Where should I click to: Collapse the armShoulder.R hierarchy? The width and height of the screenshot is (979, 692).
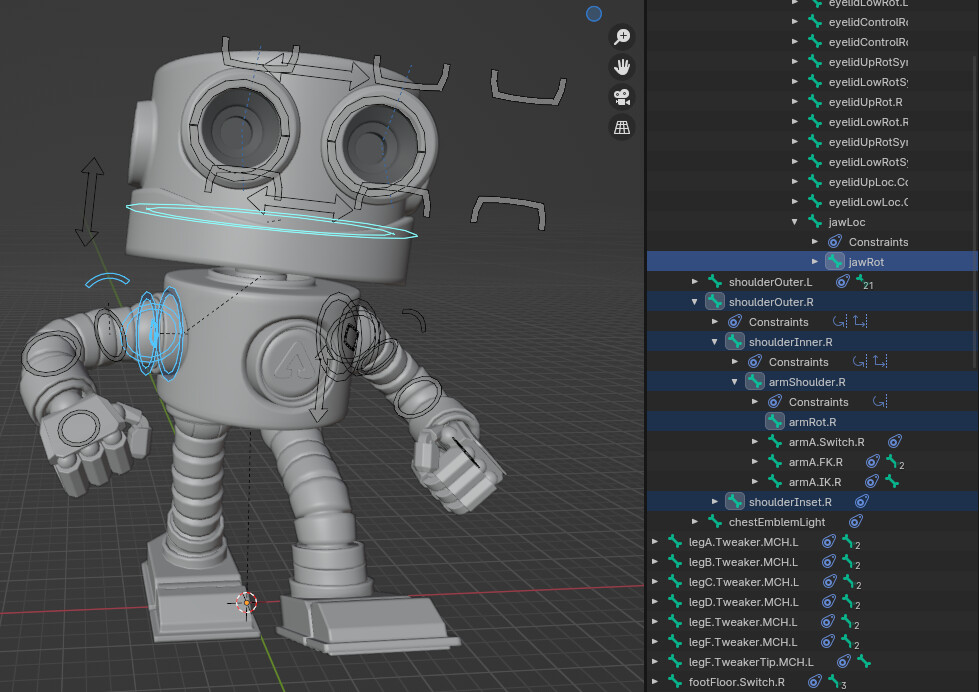pyautogui.click(x=735, y=381)
